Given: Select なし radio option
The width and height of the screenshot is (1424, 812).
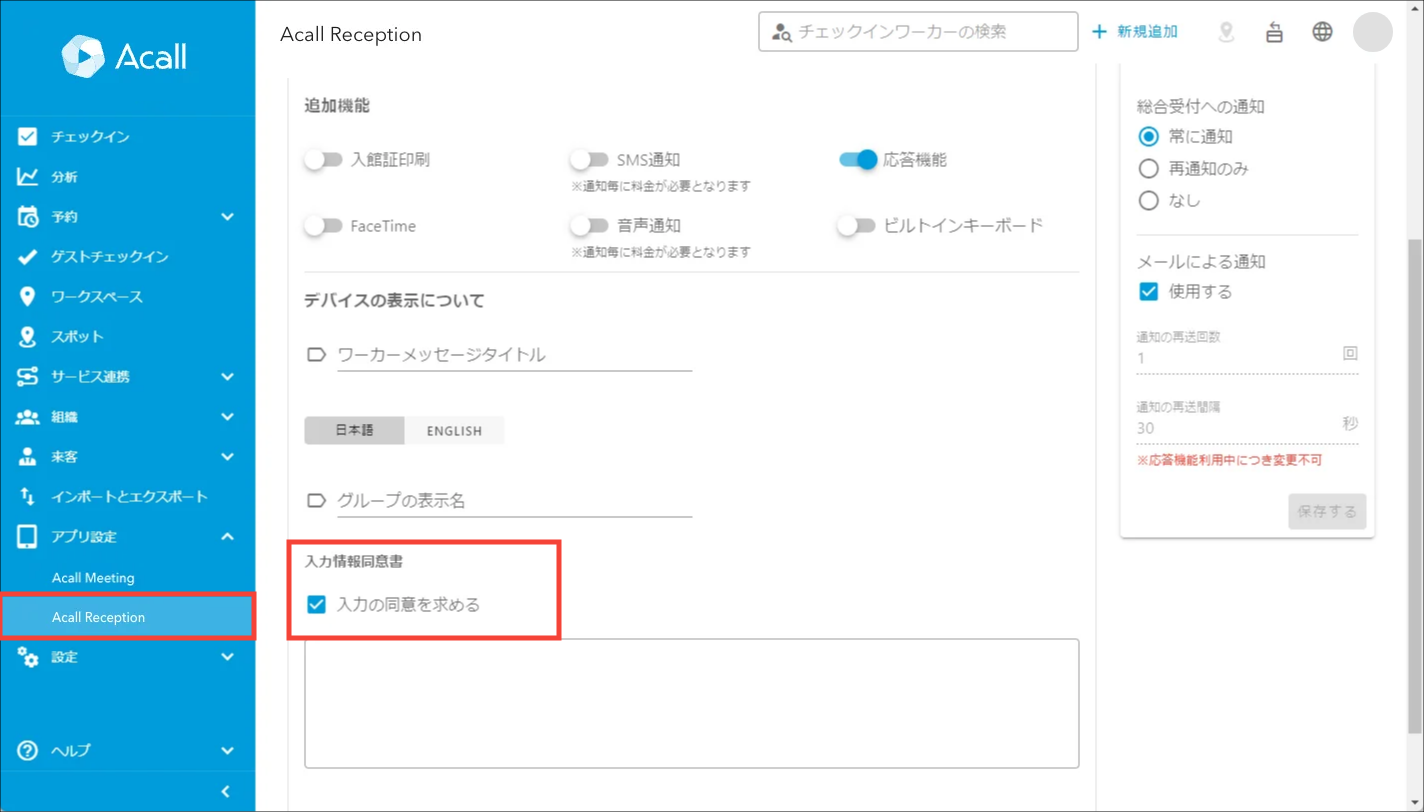Looking at the screenshot, I should (x=1149, y=201).
